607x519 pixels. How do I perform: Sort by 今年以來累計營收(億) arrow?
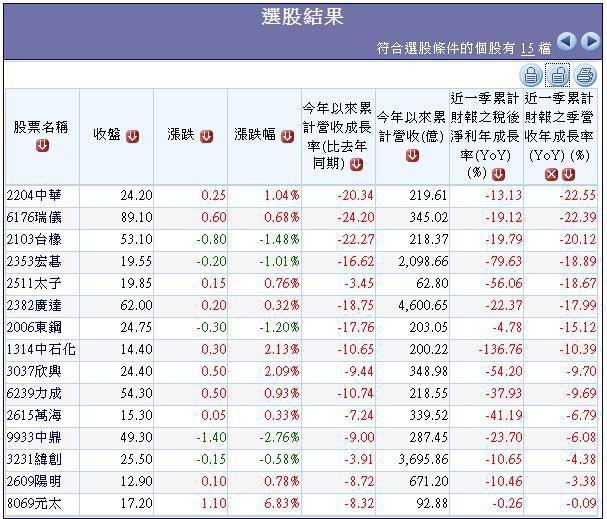[413, 156]
